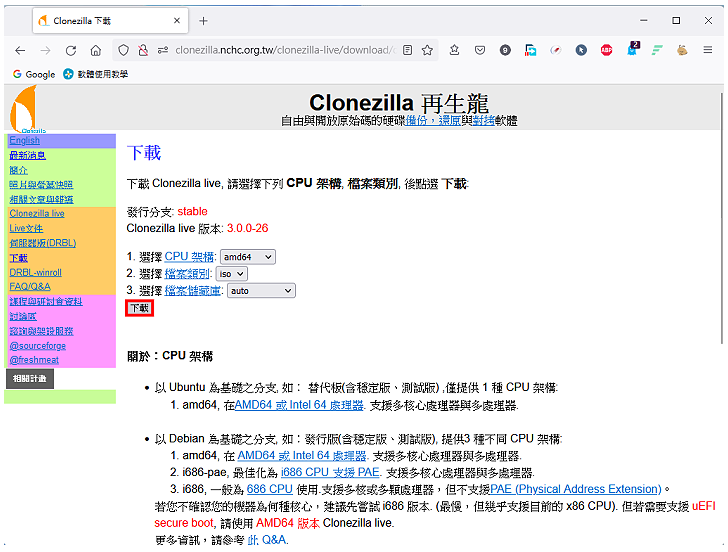The height and width of the screenshot is (552, 728).
Task: Open @sourceforge sidebar link
Action: [38, 346]
